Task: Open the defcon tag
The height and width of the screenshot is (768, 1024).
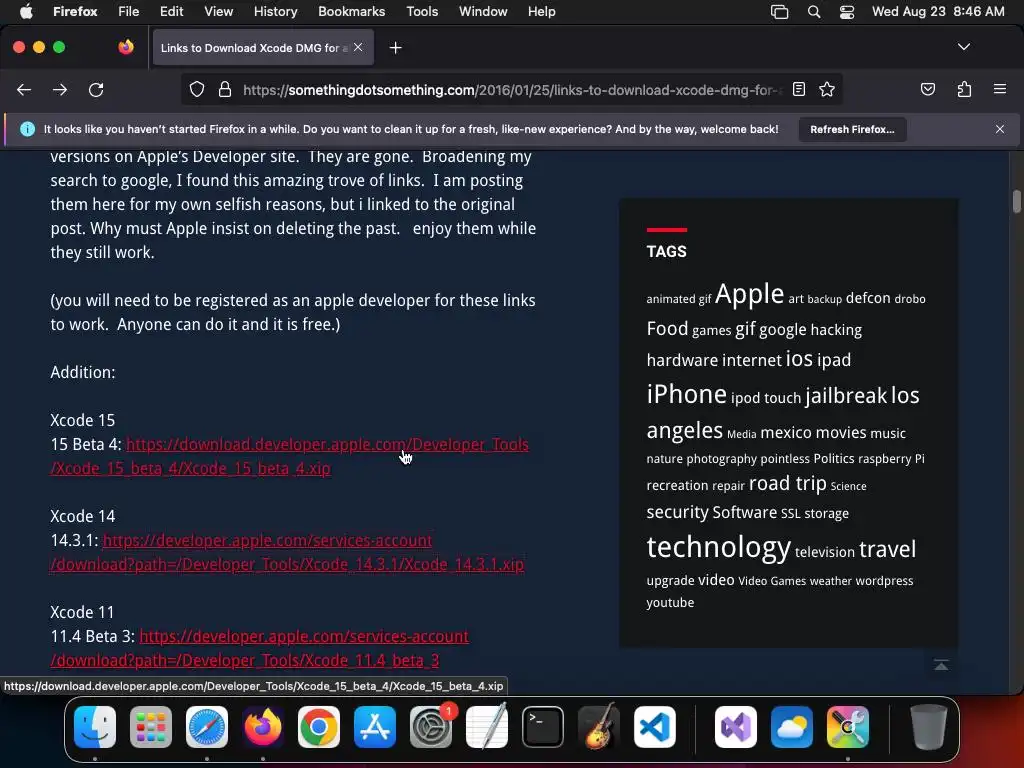Action: tap(868, 298)
